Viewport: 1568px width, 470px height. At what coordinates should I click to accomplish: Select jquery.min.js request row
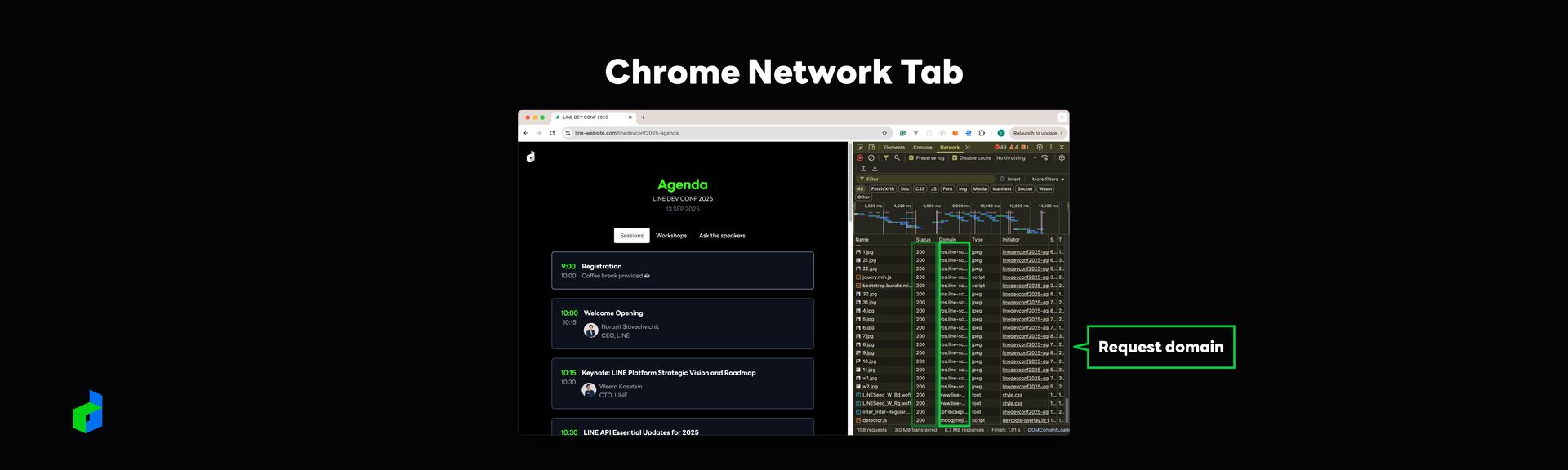[959, 277]
